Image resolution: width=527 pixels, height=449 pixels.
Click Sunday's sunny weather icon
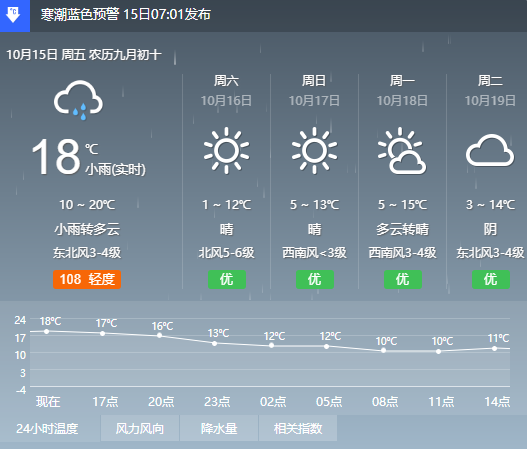tap(315, 151)
